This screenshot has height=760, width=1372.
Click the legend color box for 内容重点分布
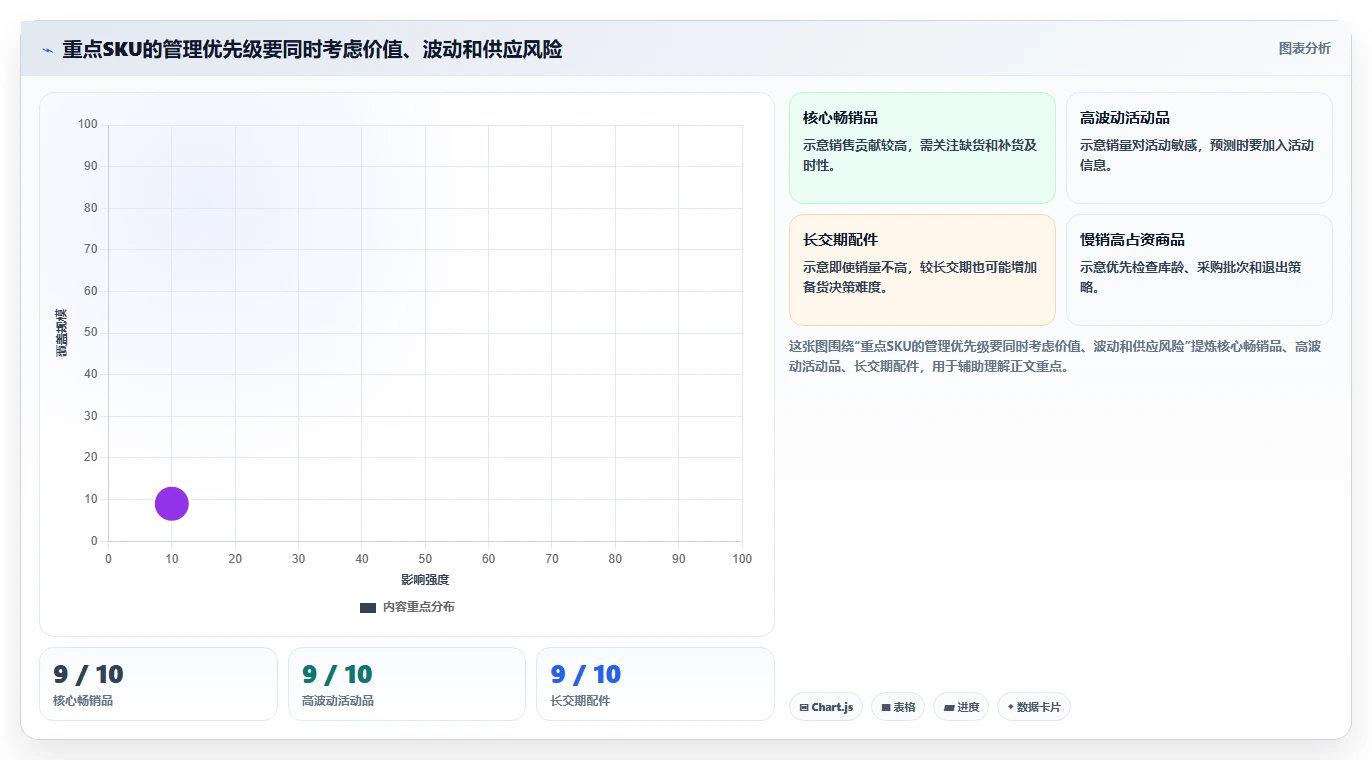[367, 607]
